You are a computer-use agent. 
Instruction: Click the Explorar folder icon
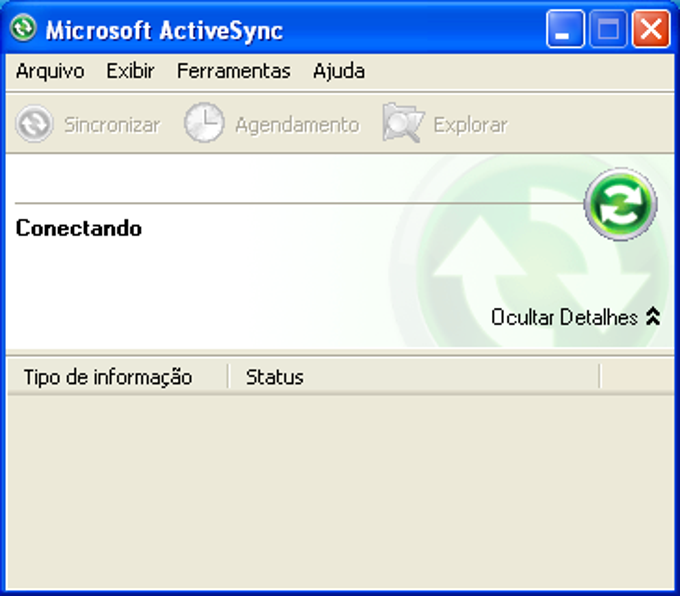pyautogui.click(x=402, y=123)
